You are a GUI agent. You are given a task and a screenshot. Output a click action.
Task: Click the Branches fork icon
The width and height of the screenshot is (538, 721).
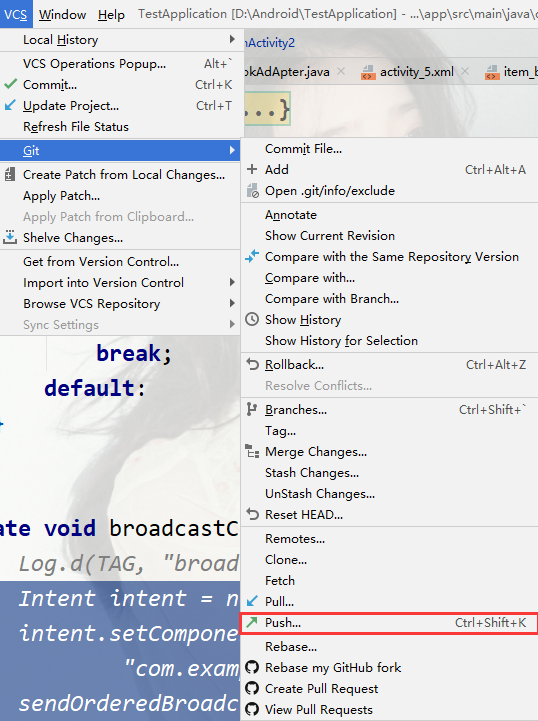pyautogui.click(x=252, y=409)
